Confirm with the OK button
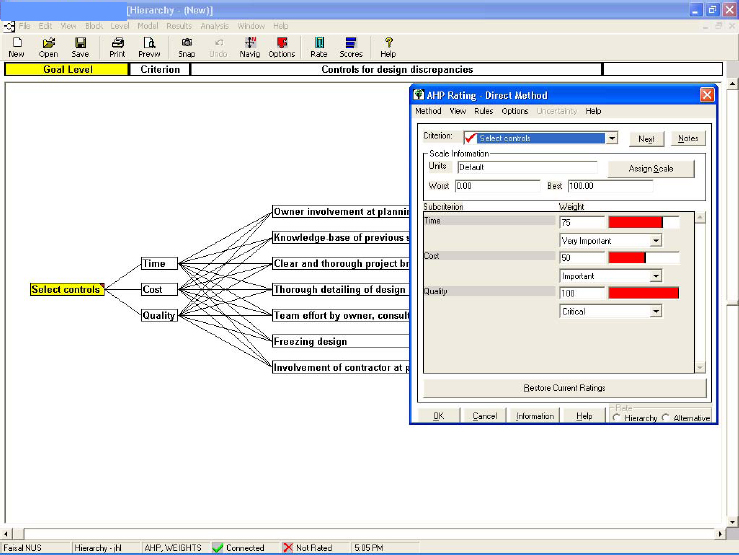Viewport: 739px width, 555px height. (x=438, y=416)
